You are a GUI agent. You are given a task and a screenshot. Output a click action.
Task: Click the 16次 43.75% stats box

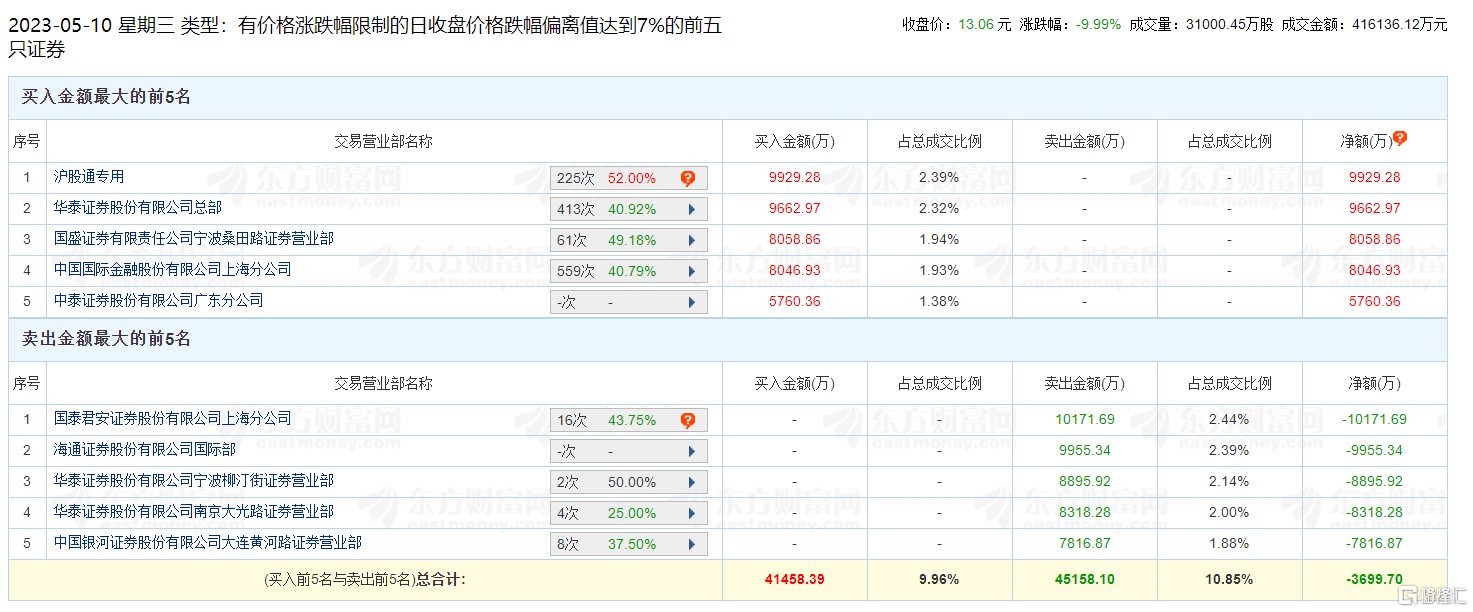pos(629,421)
